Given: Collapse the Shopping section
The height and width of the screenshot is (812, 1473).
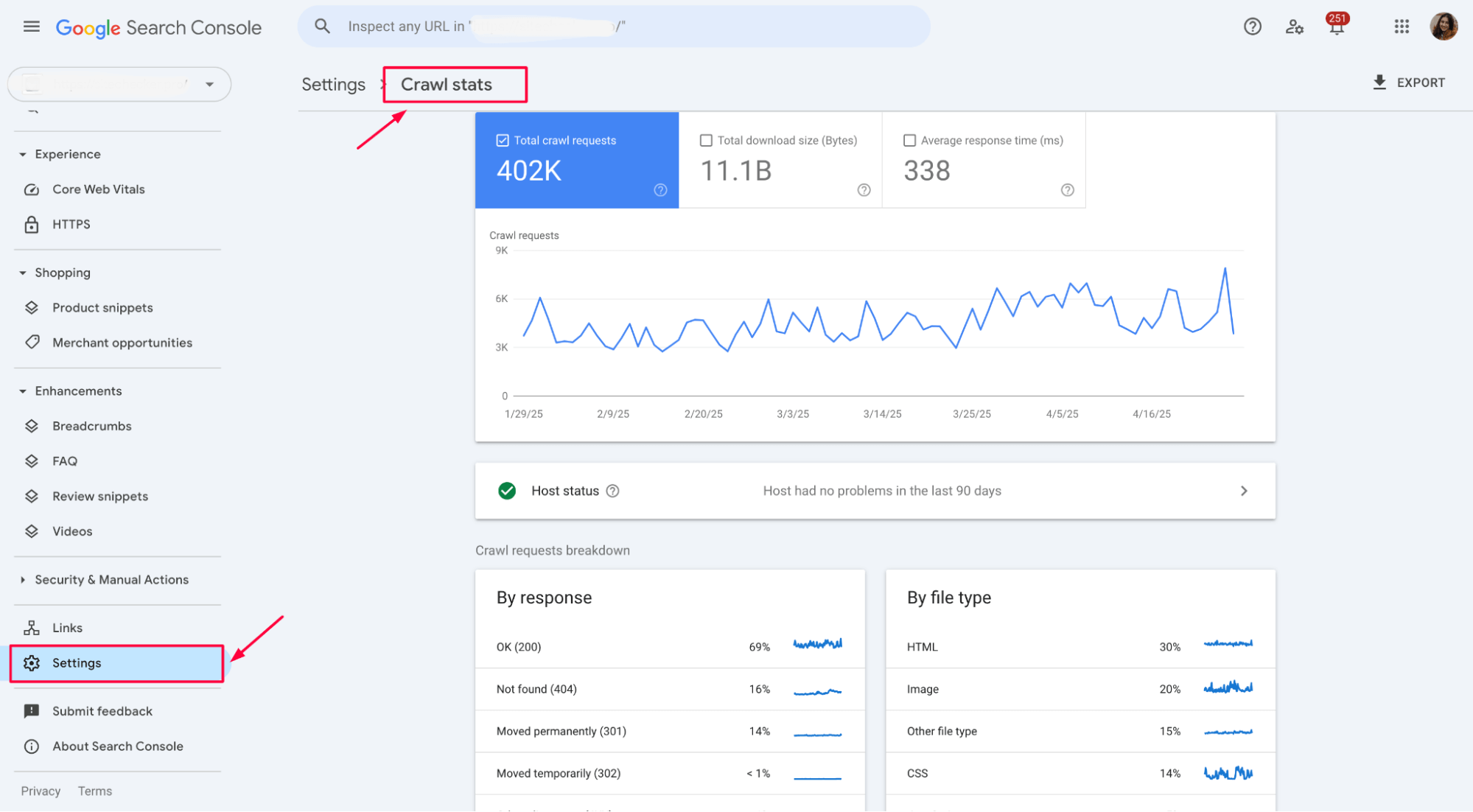Looking at the screenshot, I should coord(23,273).
